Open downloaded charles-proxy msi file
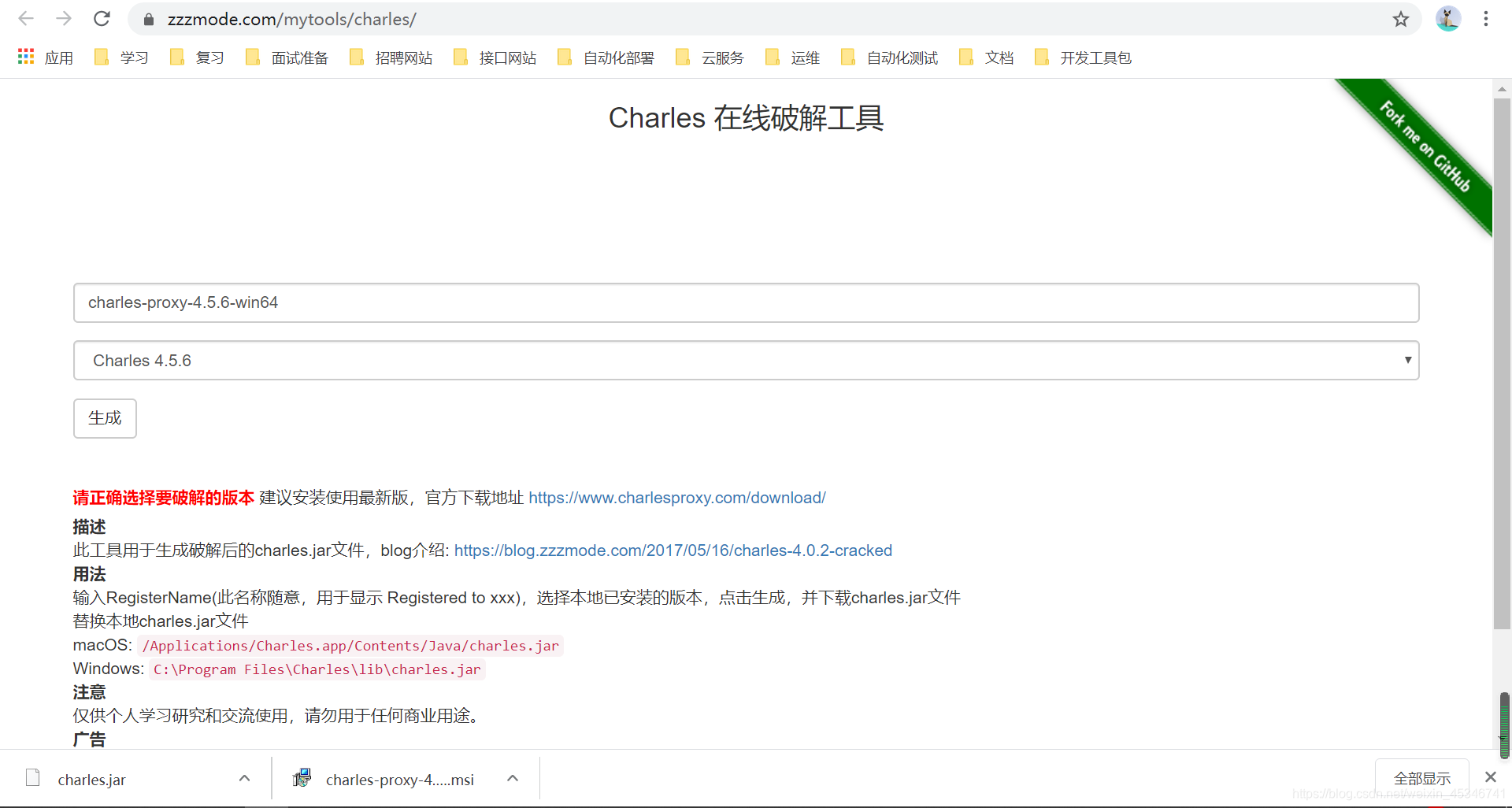 point(399,780)
